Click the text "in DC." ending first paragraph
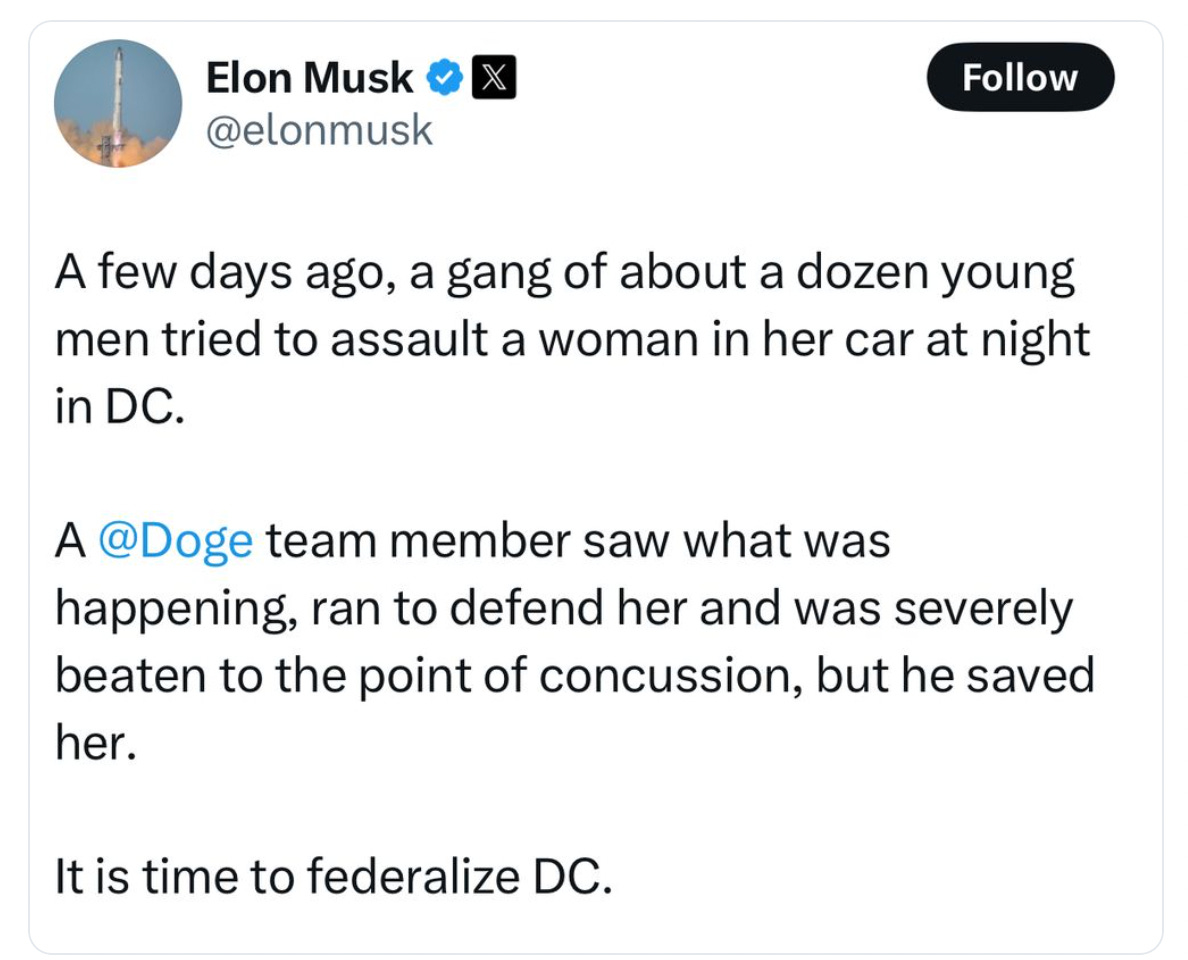This screenshot has width=1188, height=960. tap(119, 410)
